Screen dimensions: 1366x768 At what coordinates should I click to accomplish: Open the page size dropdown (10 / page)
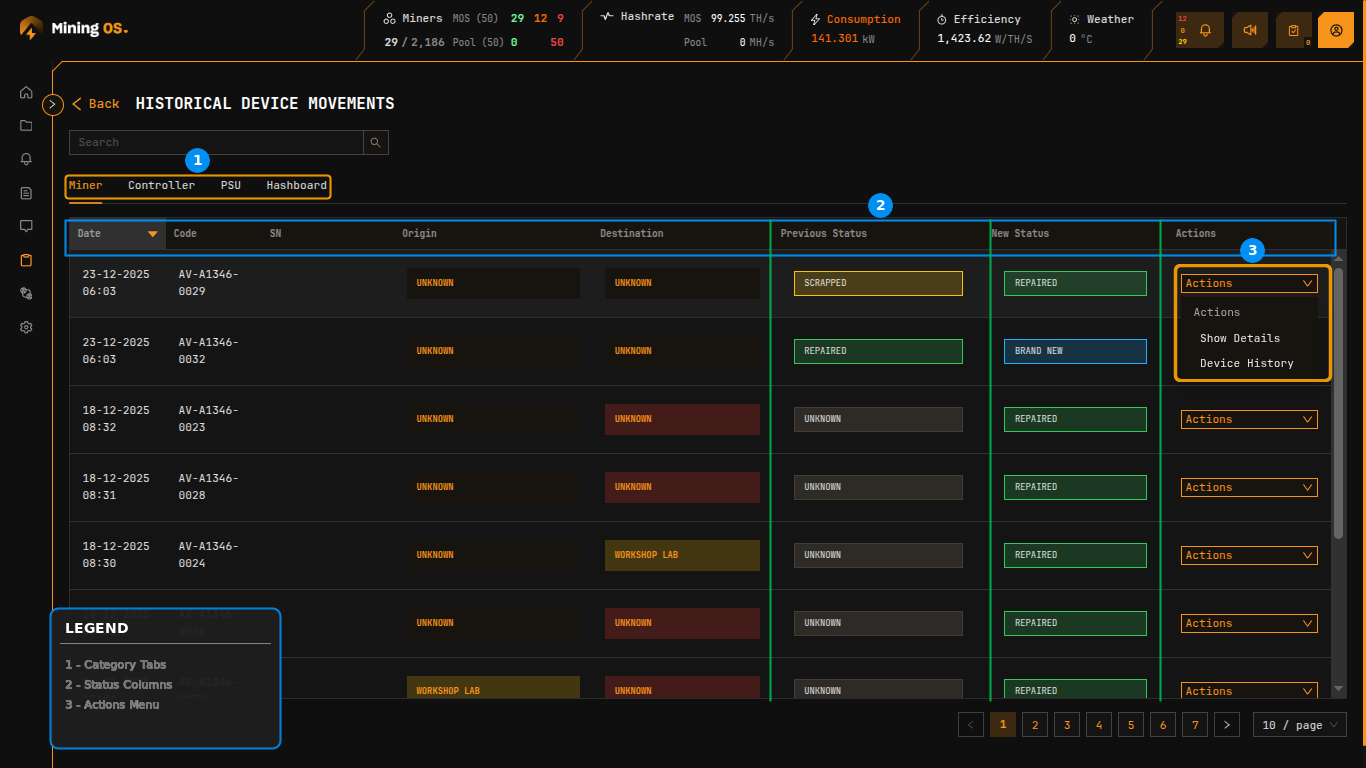coord(1299,725)
